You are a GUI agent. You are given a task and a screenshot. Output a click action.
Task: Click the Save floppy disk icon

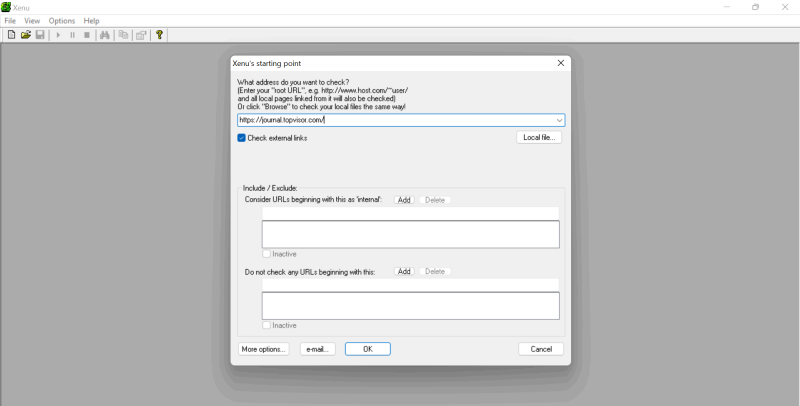click(x=40, y=35)
